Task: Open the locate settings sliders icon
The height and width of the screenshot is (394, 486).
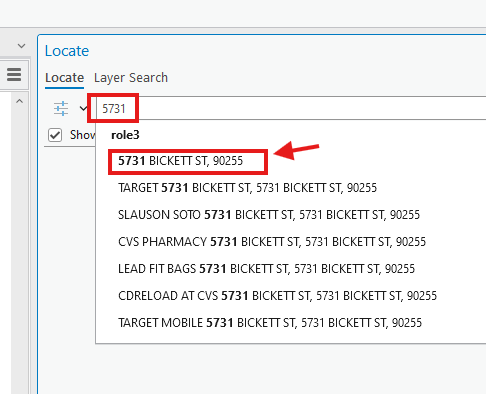Action: tap(61, 108)
